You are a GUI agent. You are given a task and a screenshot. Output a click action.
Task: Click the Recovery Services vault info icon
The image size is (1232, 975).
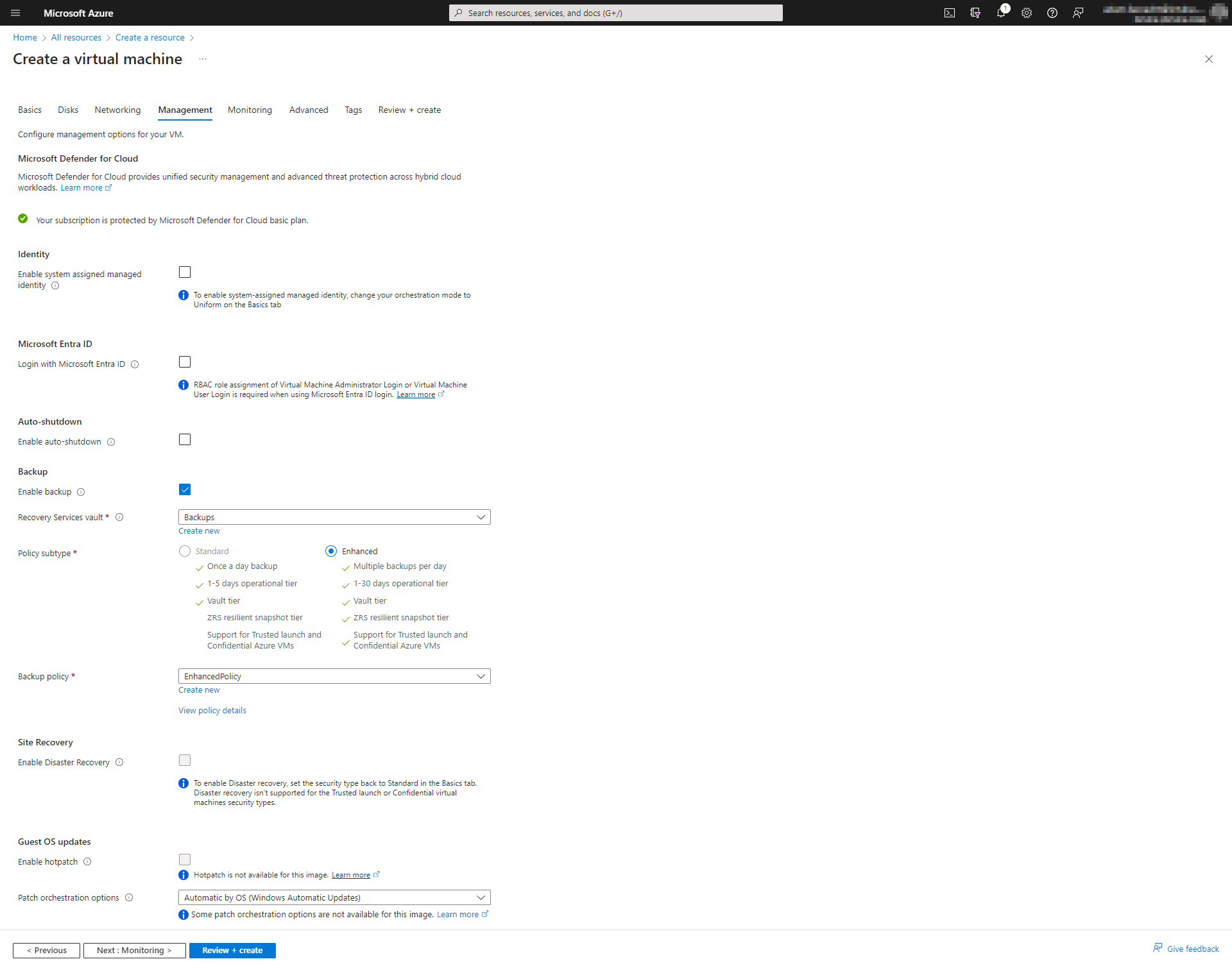[x=119, y=517]
